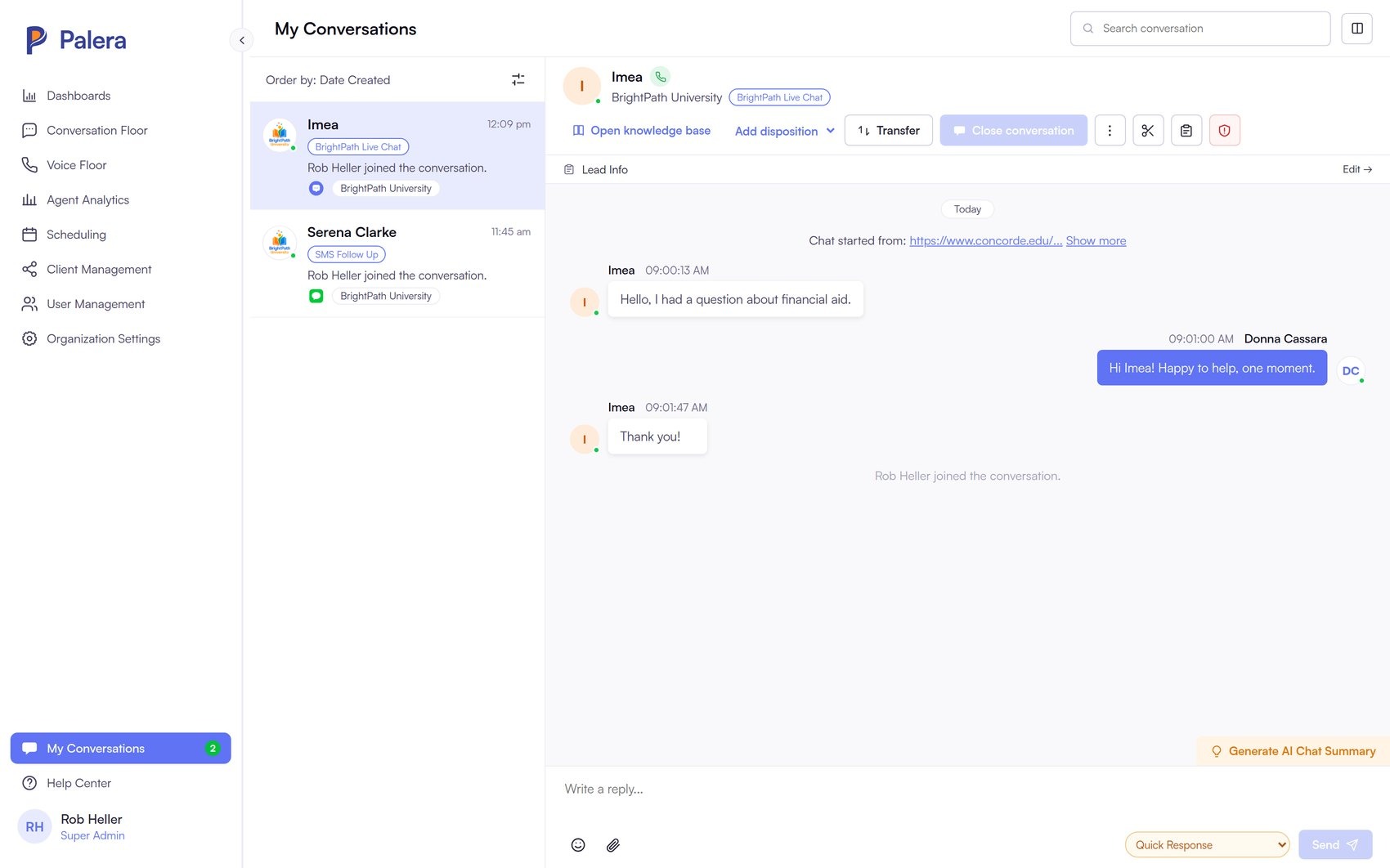Click the Send button
This screenshot has height=868, width=1390.
(1335, 845)
